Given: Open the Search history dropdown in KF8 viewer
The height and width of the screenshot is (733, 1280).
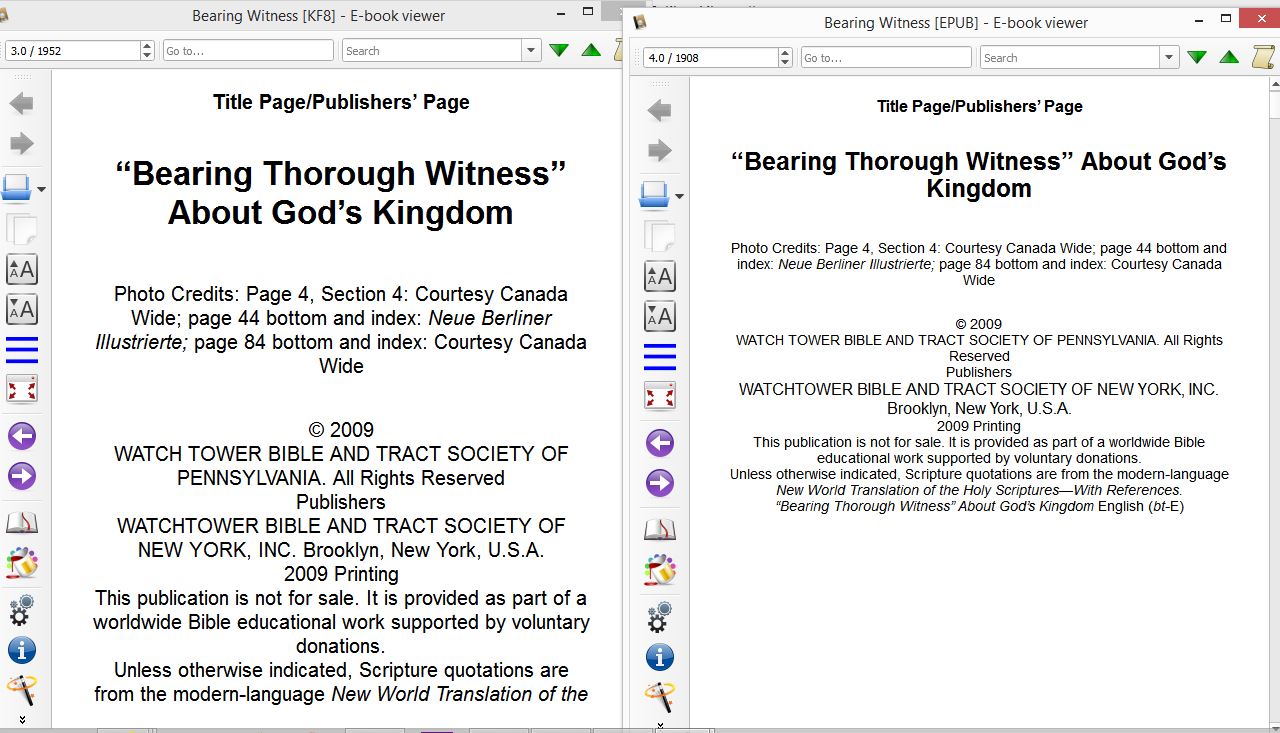Looking at the screenshot, I should click(531, 51).
